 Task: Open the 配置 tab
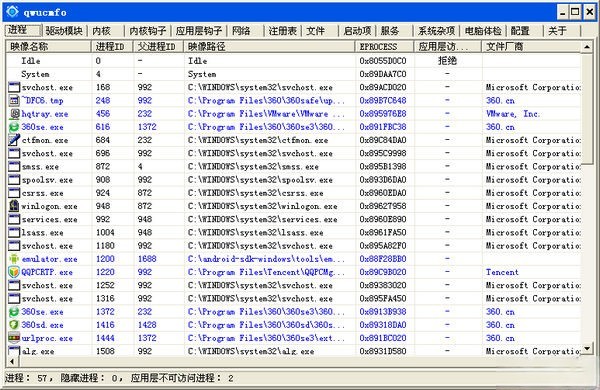click(x=525, y=31)
